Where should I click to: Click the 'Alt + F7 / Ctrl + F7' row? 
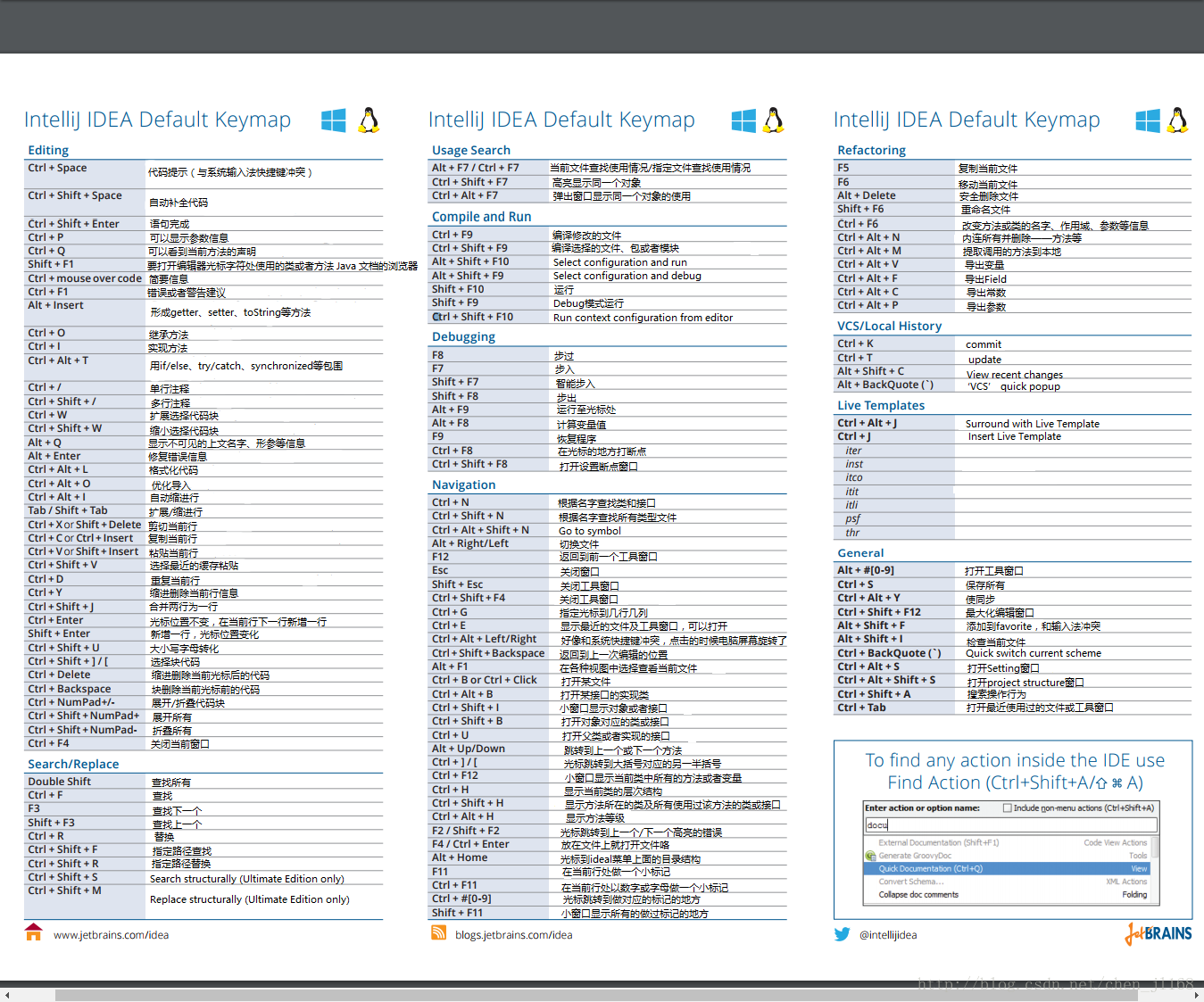click(x=608, y=168)
